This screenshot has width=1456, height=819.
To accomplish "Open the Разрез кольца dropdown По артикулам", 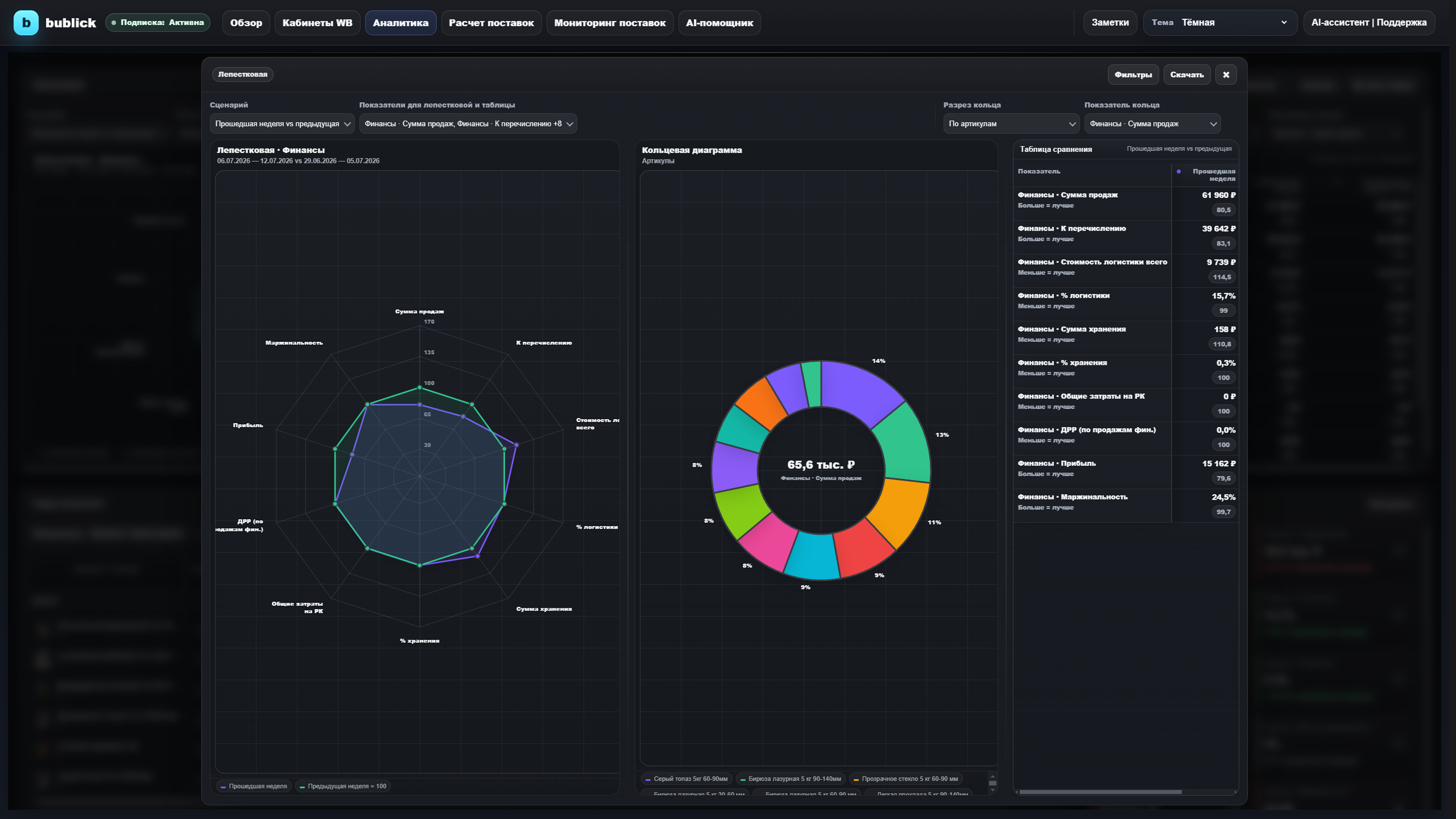I will pos(1011,123).
